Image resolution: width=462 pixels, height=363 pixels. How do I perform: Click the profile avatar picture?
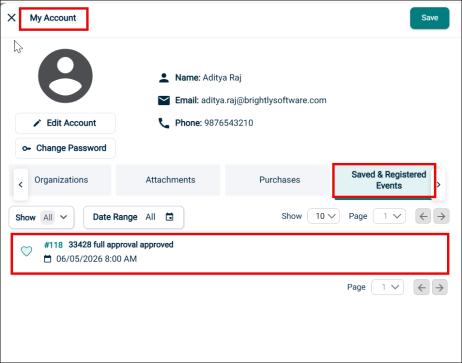[65, 76]
